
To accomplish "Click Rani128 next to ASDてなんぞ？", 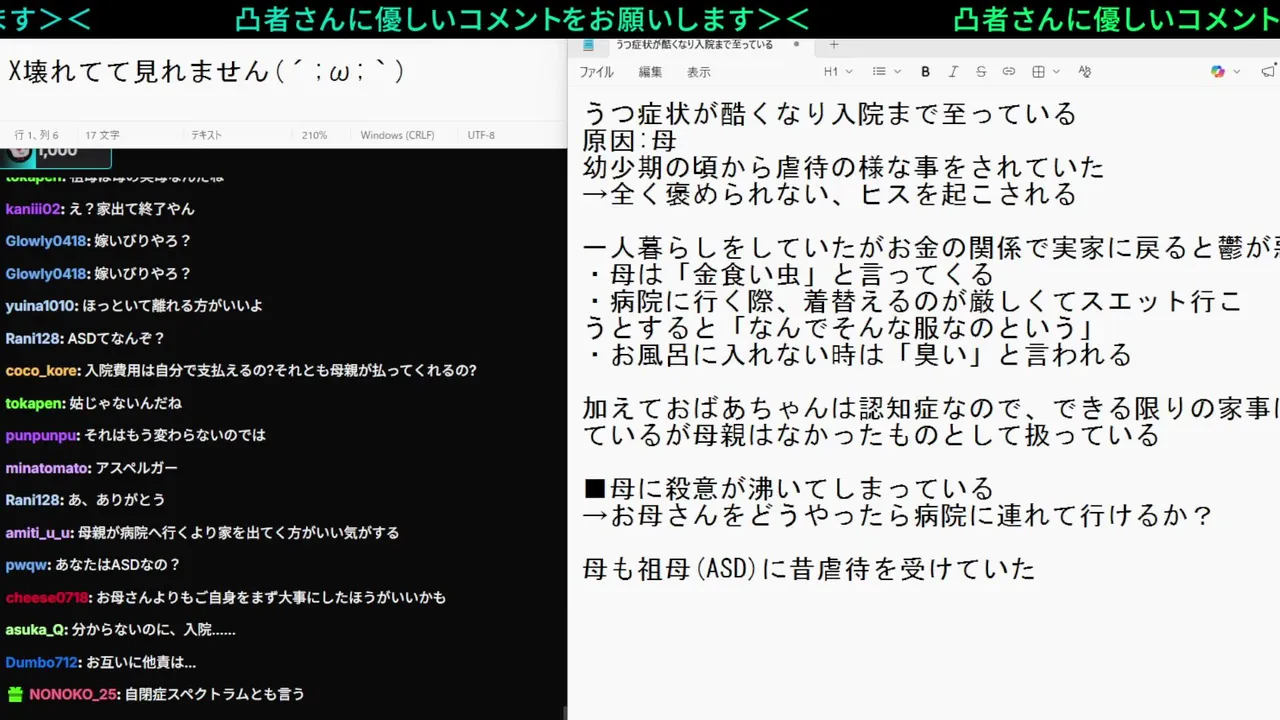I will point(33,338).
